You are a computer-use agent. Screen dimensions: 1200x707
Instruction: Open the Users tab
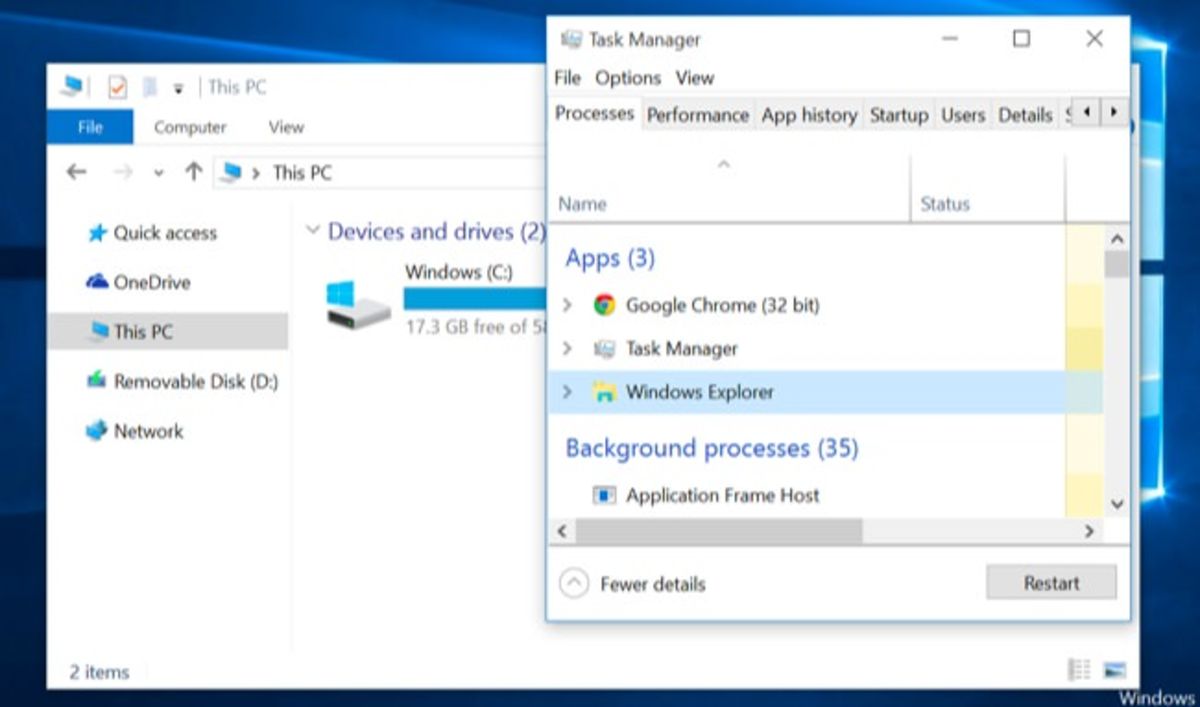point(963,115)
